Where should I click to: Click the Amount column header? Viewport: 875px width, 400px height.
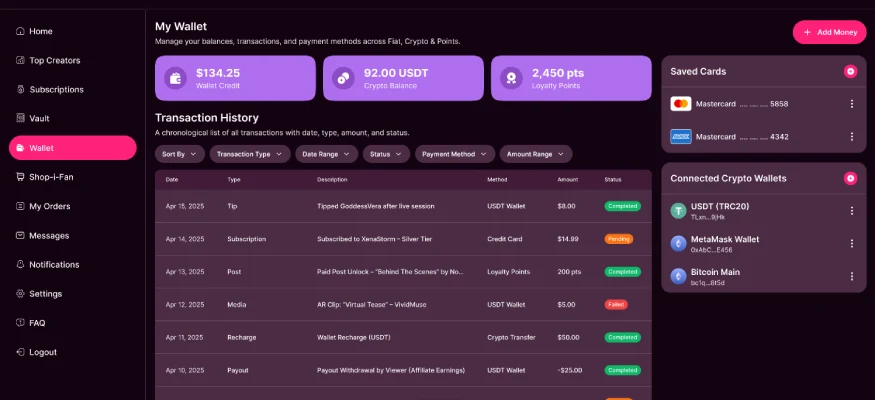point(568,180)
